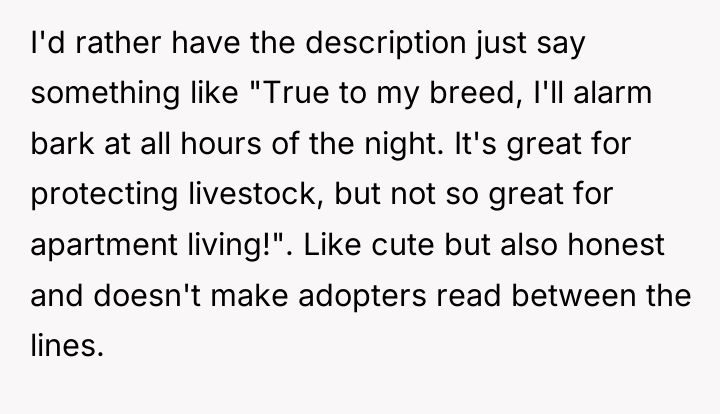Click the word "honest" ending fifth line
Viewport: 720px width, 414px height.
(x=616, y=245)
